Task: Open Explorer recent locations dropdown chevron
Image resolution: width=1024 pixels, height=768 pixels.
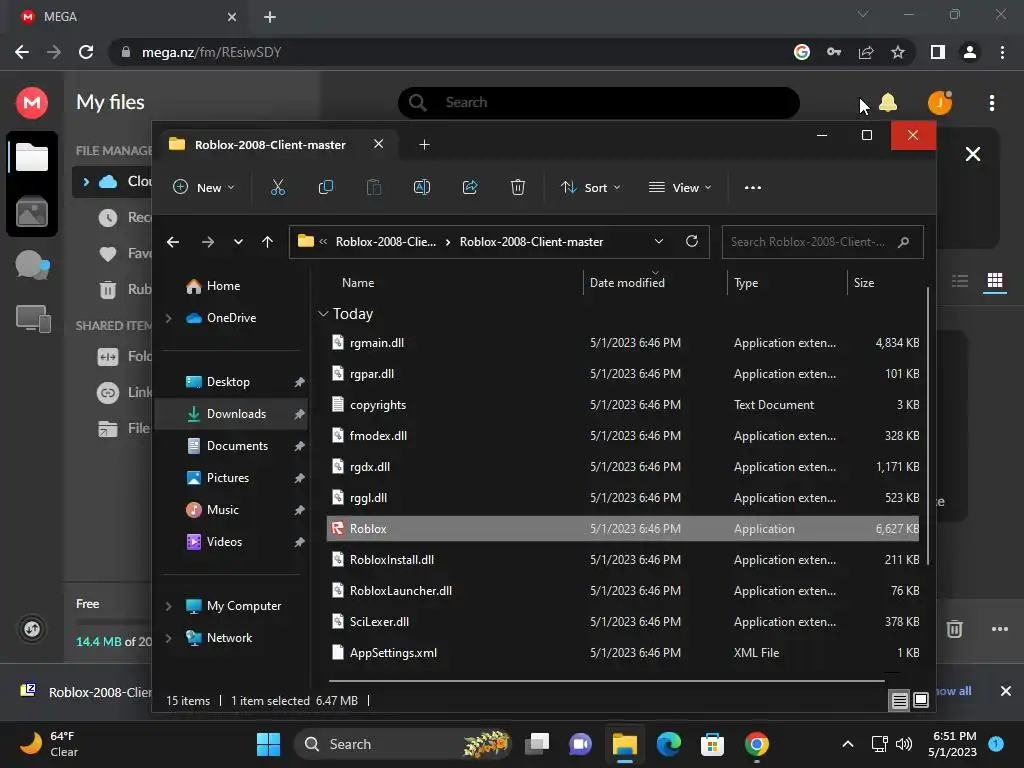Action: [x=238, y=242]
